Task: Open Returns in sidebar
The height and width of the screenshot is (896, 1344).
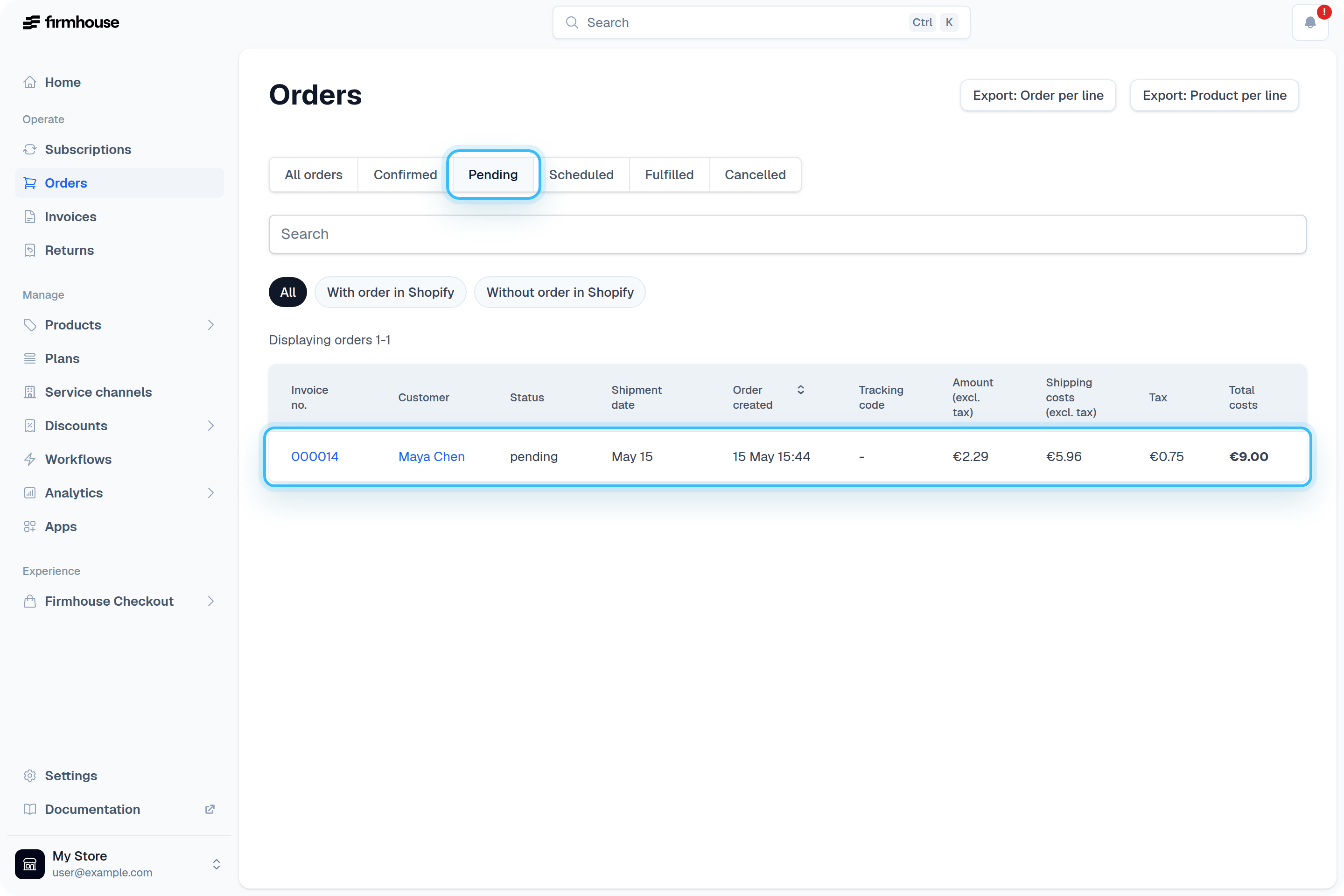Action: coord(119,250)
